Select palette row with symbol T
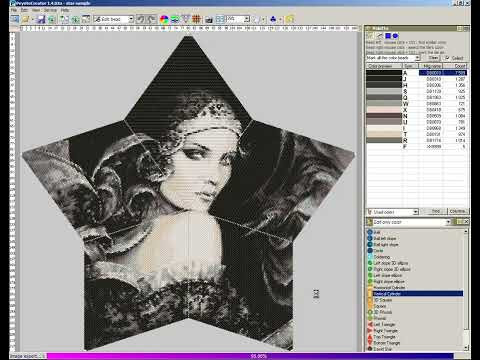Image resolution: width=480 pixels, height=360 pixels. pos(417,134)
